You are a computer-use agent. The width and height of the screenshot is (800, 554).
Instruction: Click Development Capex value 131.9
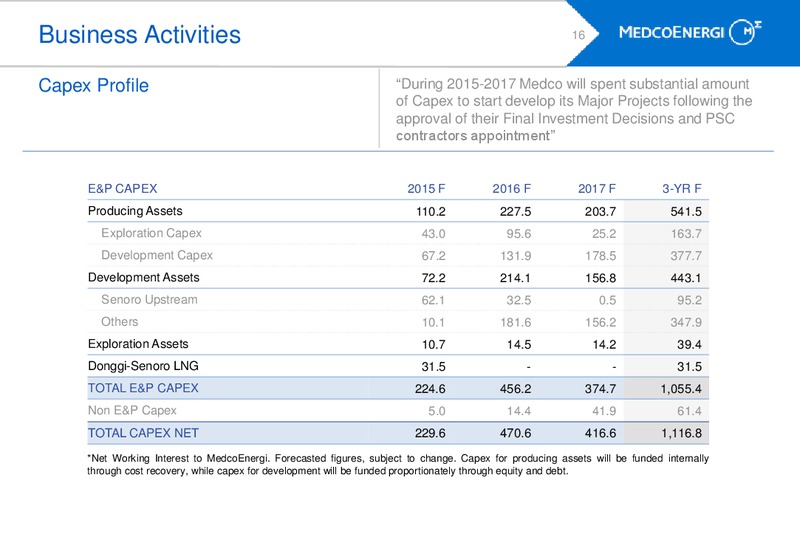pyautogui.click(x=515, y=256)
